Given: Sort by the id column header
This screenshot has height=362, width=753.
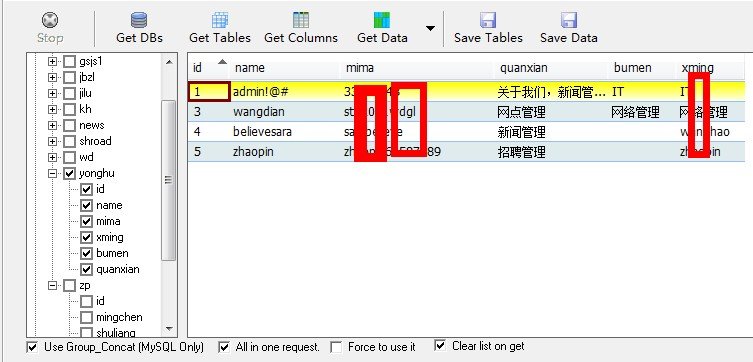Looking at the screenshot, I should coord(208,68).
